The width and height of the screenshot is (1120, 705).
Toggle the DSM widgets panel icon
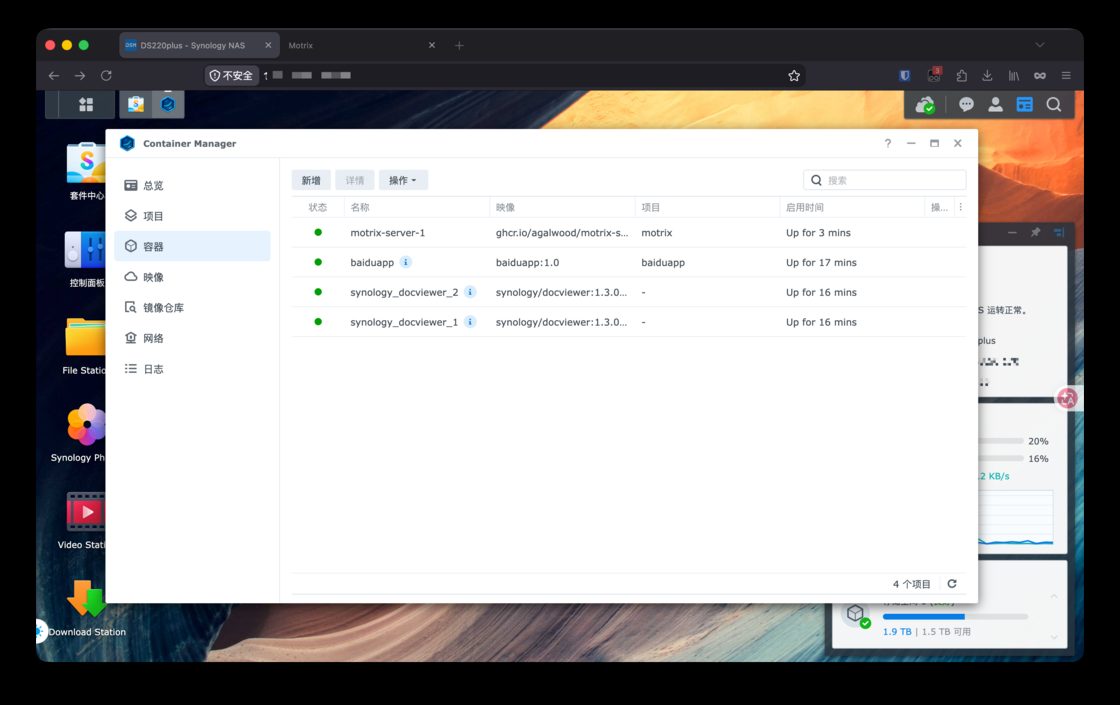tap(1024, 104)
